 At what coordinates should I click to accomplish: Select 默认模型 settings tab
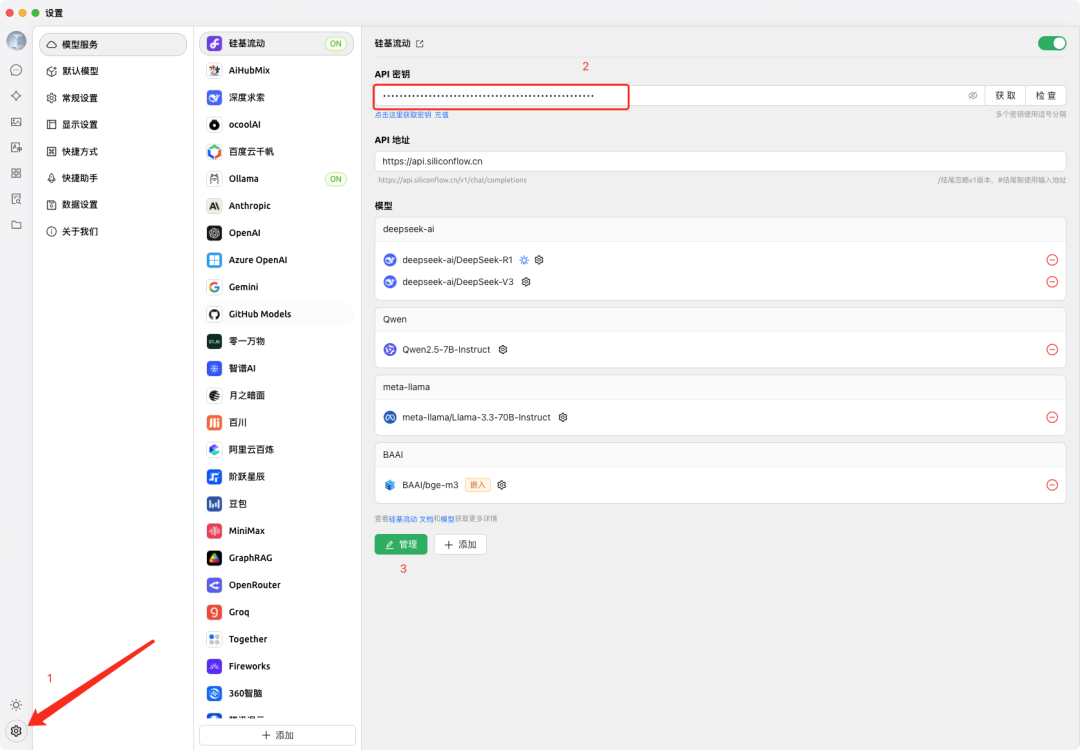click(113, 71)
